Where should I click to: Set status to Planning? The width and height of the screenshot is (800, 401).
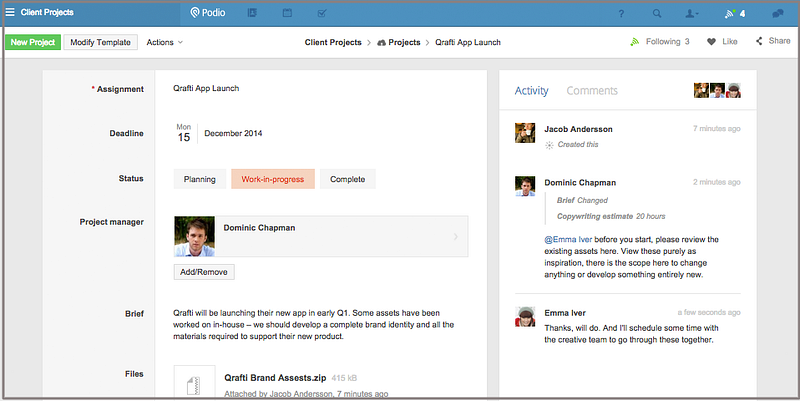click(x=199, y=179)
